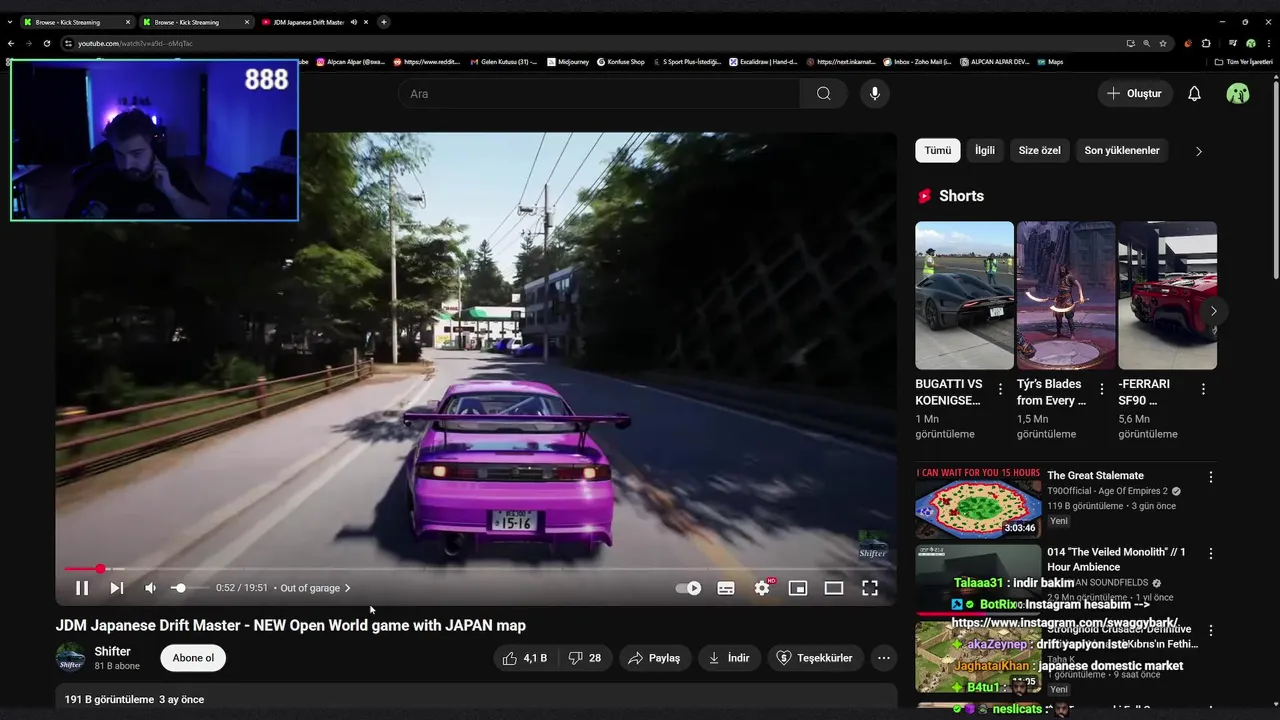Click the YouTube search input field

coord(598,93)
